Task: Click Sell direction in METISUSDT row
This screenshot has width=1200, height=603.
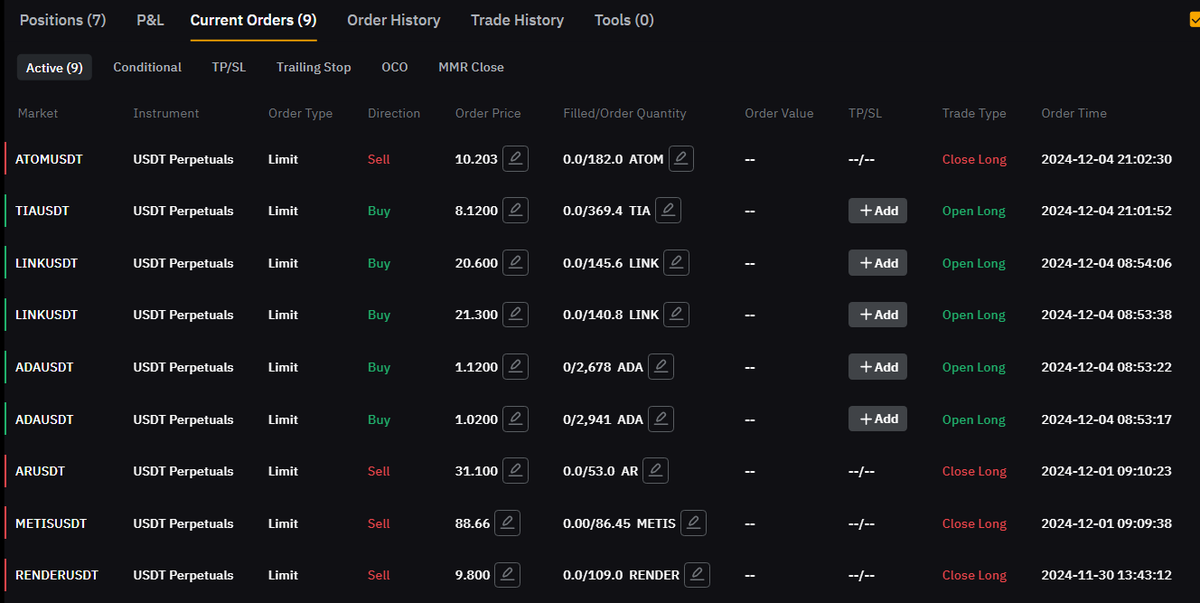Action: (379, 523)
